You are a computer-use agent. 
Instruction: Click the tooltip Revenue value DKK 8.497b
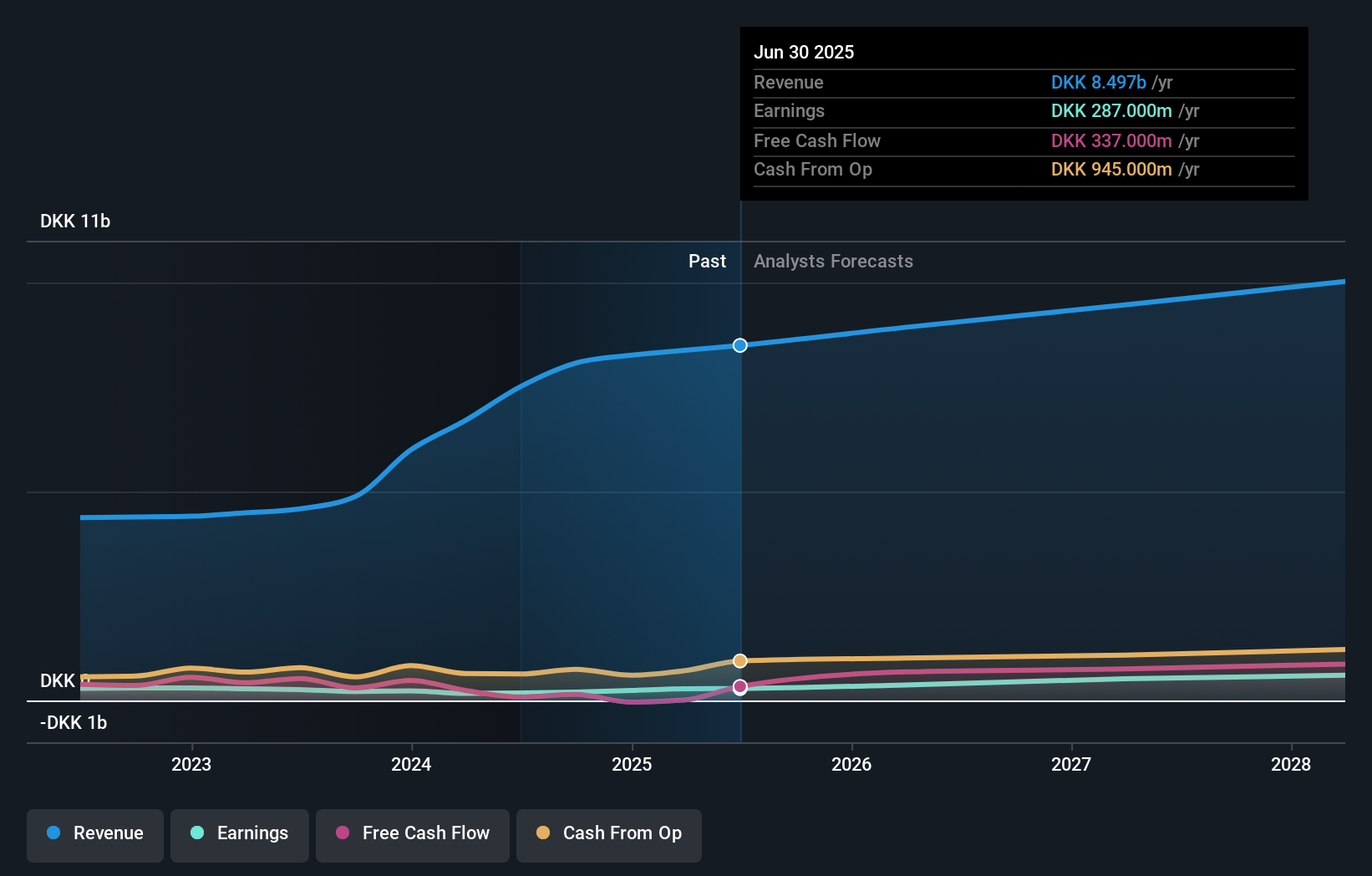pyautogui.click(x=1097, y=82)
